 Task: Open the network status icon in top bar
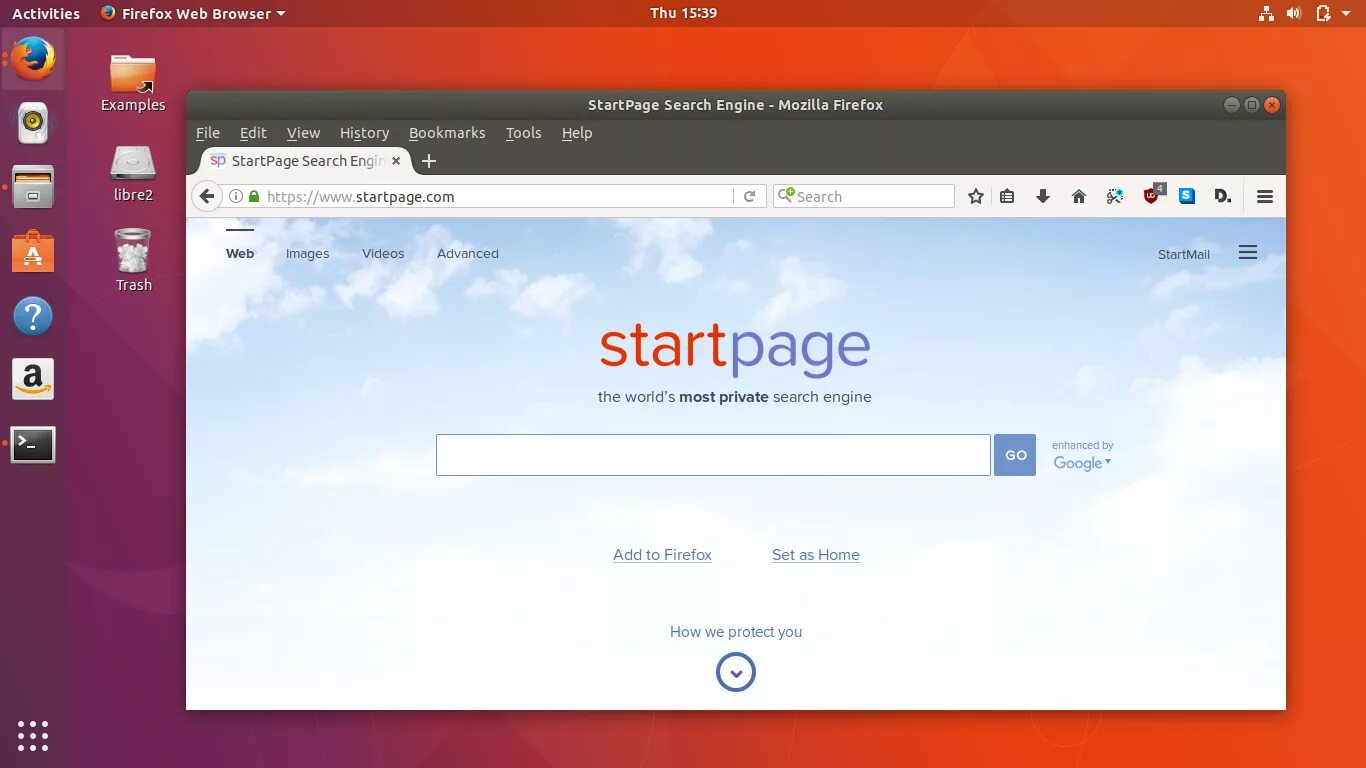[x=1266, y=13]
